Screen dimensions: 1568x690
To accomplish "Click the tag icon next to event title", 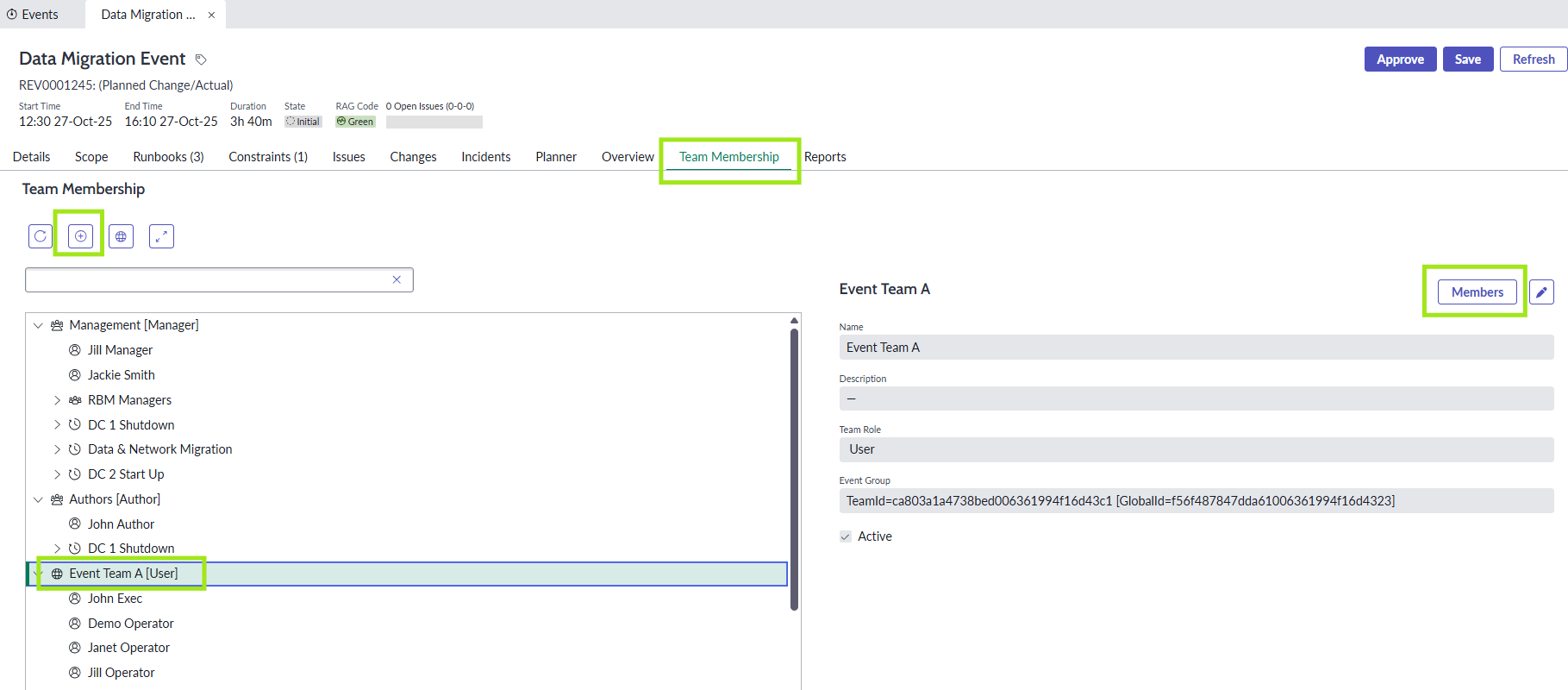I will click(x=201, y=60).
